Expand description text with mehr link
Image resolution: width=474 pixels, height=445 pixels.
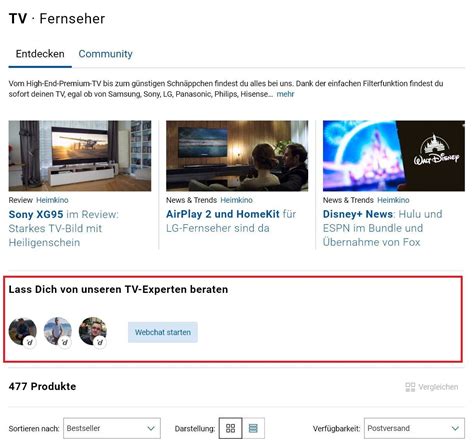pyautogui.click(x=285, y=94)
